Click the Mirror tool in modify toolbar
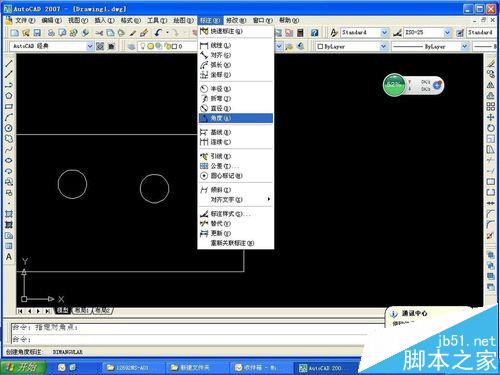This screenshot has height=375, width=500. point(491,85)
